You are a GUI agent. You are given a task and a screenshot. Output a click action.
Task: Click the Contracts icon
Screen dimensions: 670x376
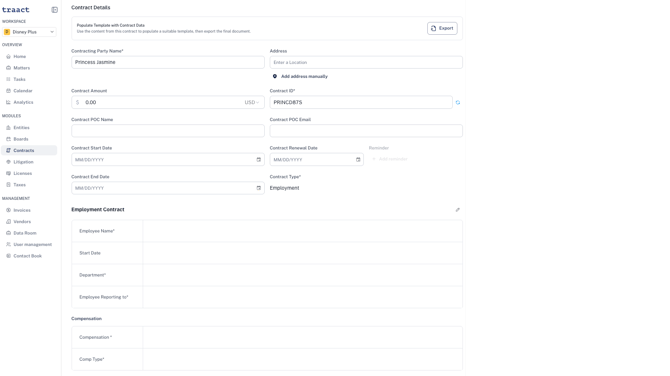[x=8, y=150]
